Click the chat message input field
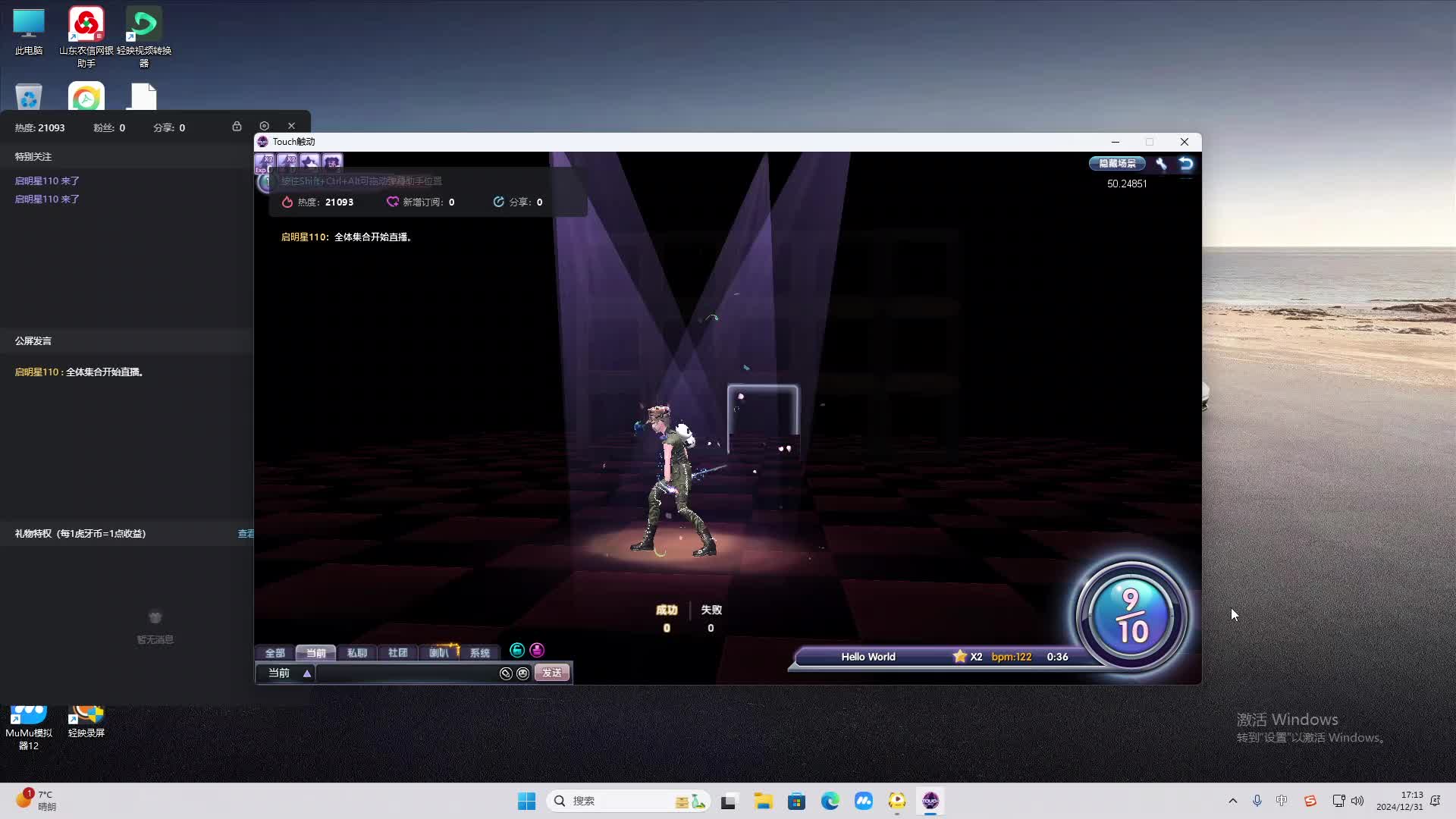 click(406, 673)
